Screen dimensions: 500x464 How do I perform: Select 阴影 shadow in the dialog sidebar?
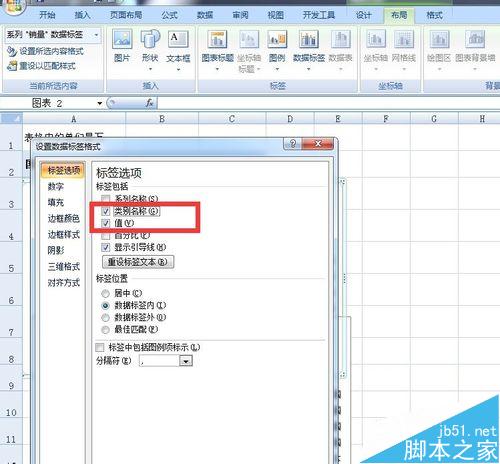click(x=55, y=250)
